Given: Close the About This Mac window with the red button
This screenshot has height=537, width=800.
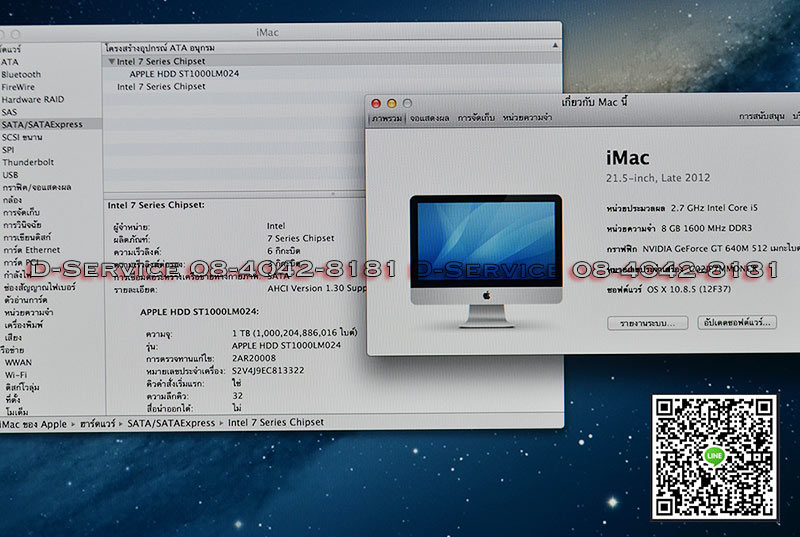Looking at the screenshot, I should click(376, 104).
